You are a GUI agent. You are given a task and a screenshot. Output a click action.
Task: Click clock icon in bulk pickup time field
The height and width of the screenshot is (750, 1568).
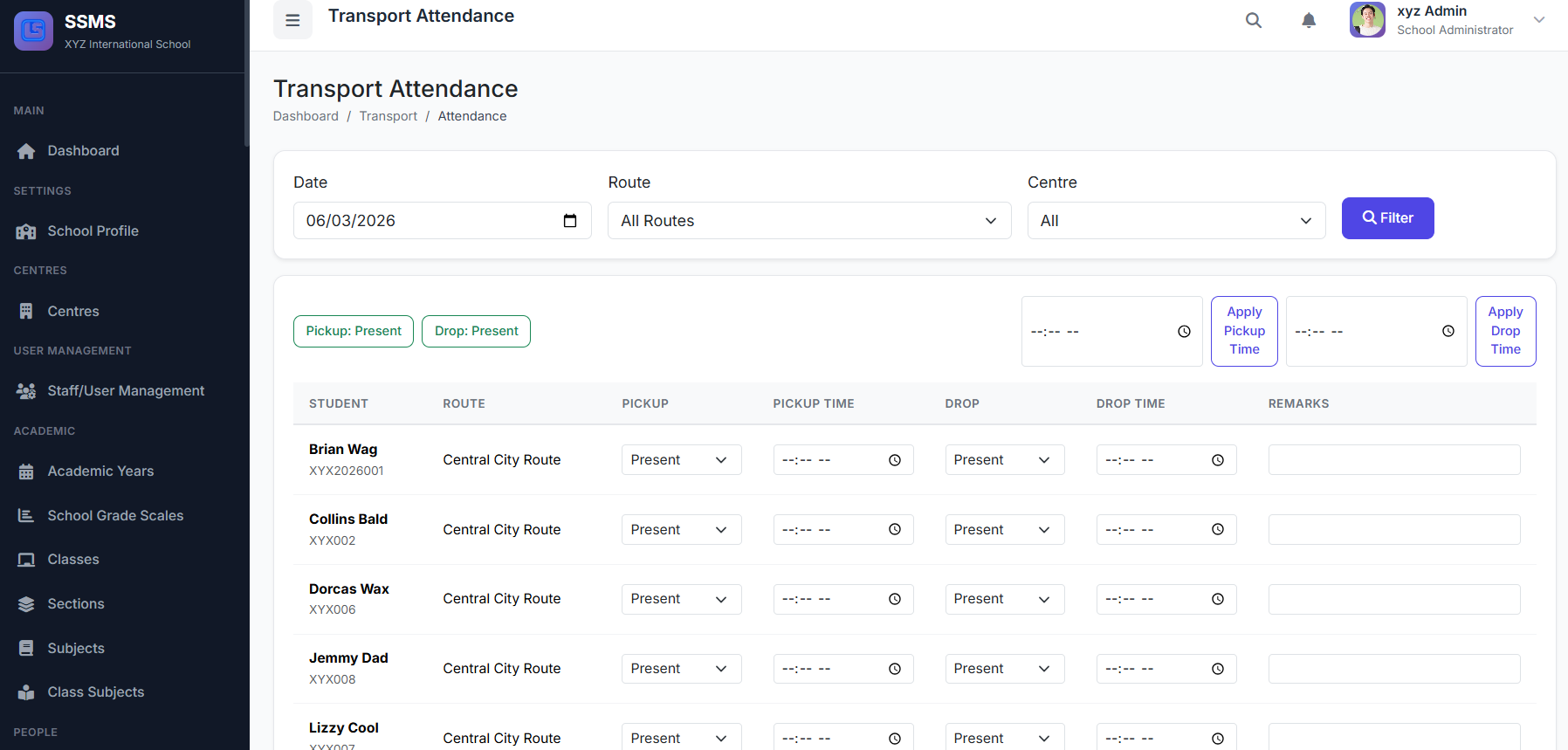tap(1184, 332)
